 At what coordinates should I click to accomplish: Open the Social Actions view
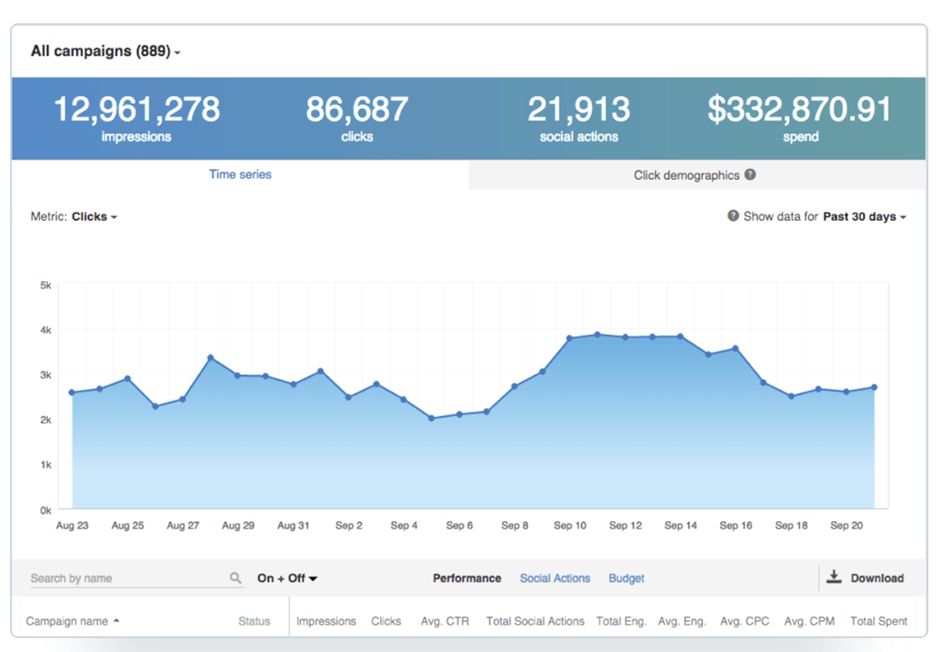point(555,578)
